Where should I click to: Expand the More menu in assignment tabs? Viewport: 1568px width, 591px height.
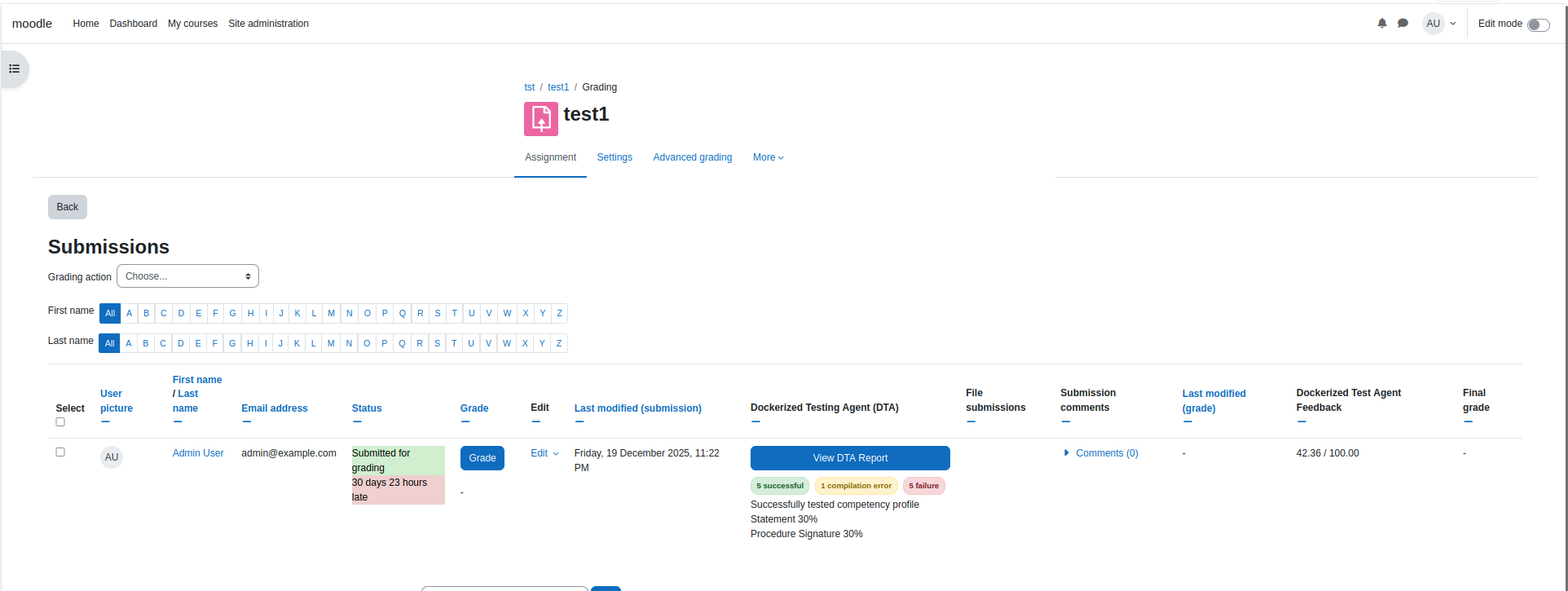click(x=768, y=157)
